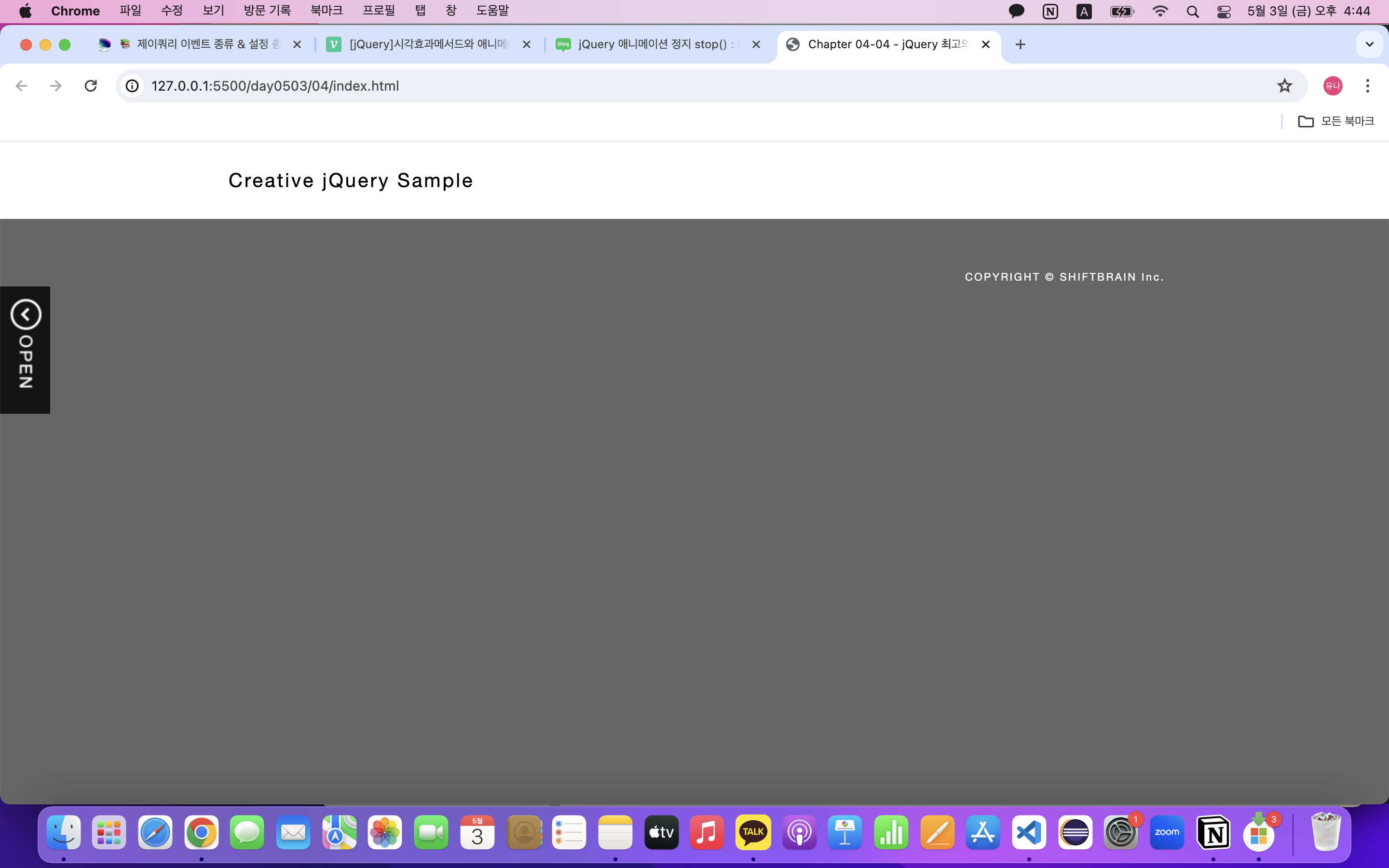Open the 북마크 menu in menu bar

tap(326, 10)
